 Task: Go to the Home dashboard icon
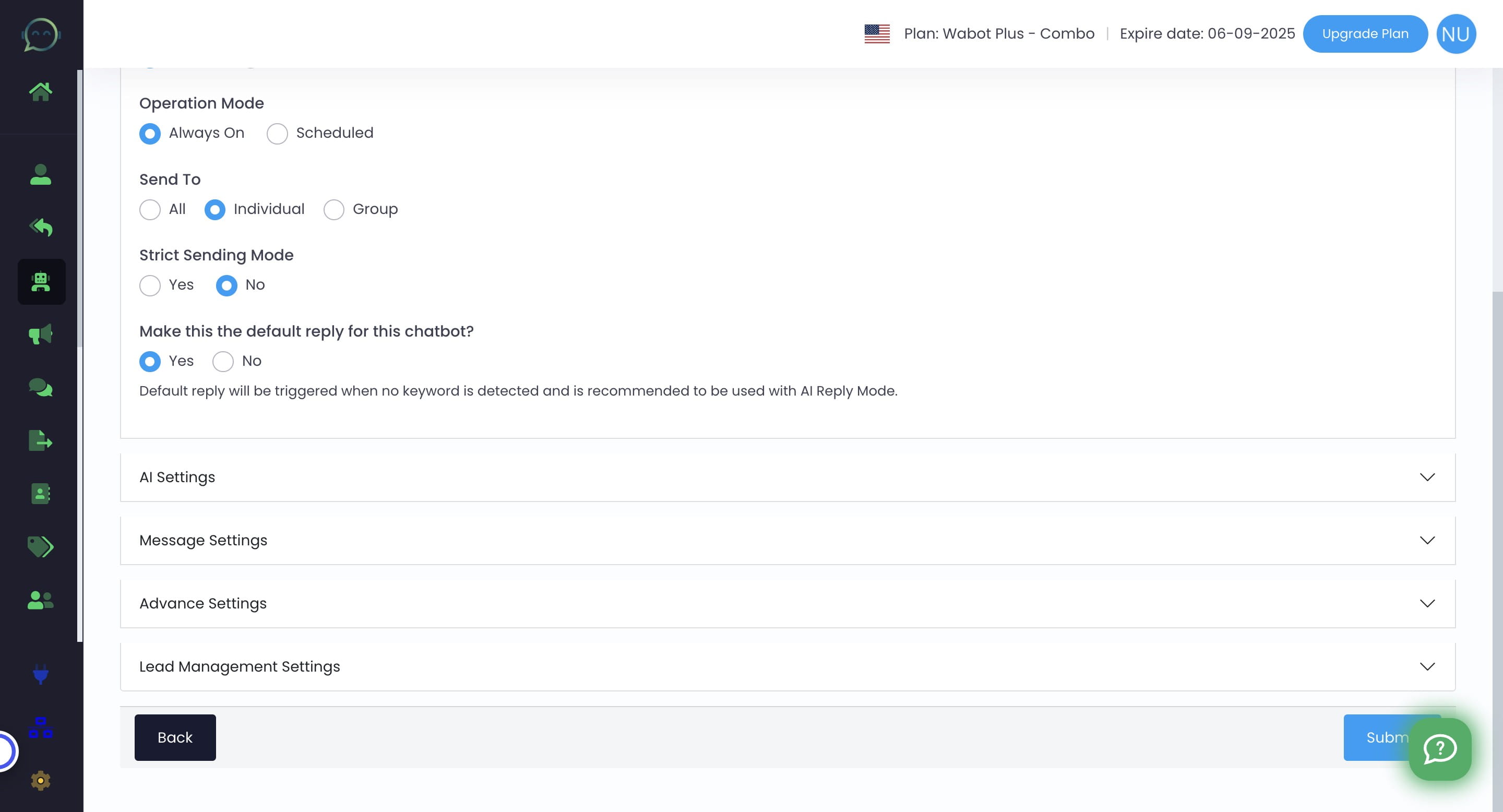click(41, 91)
